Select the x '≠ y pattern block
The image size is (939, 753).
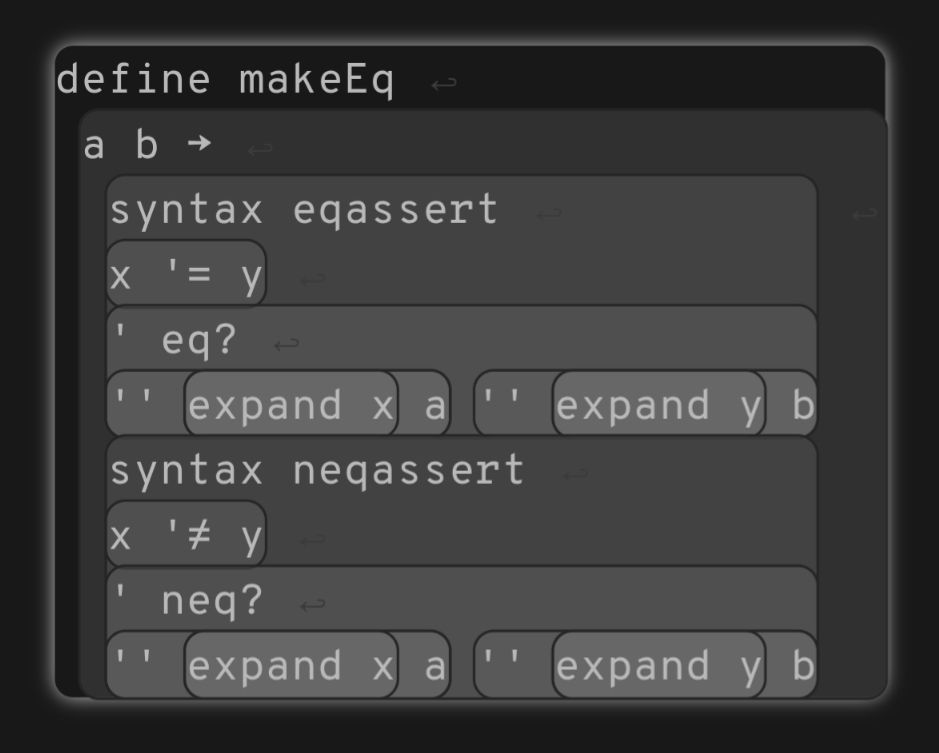(x=186, y=536)
